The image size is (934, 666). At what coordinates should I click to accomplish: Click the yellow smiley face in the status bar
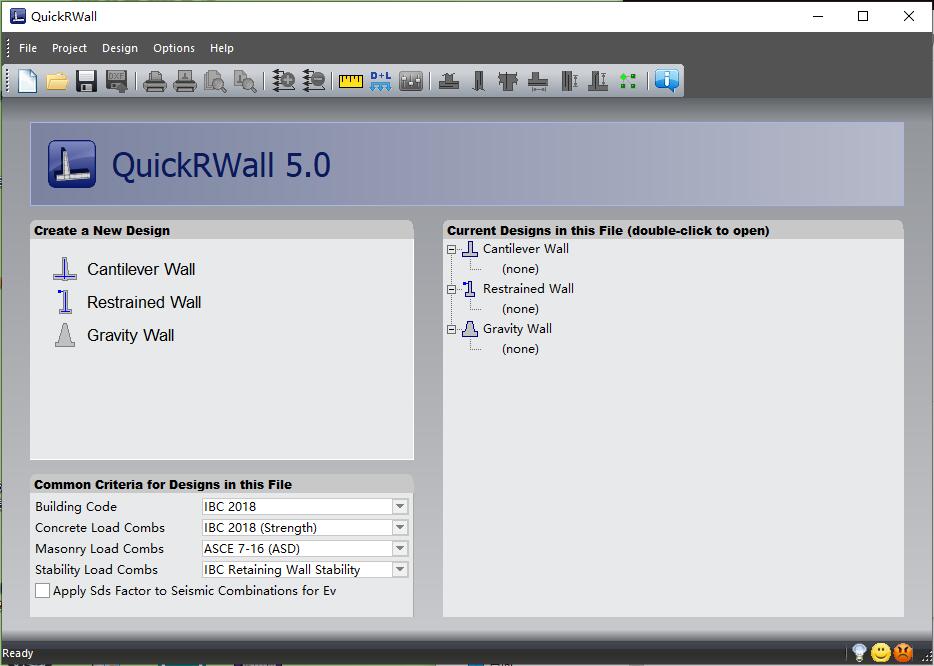tap(881, 653)
